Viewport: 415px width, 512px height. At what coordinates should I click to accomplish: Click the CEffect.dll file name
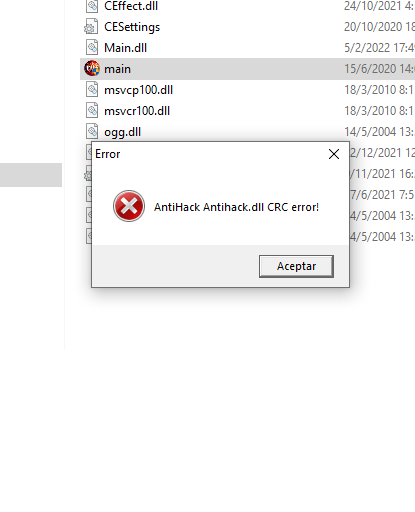tap(131, 6)
